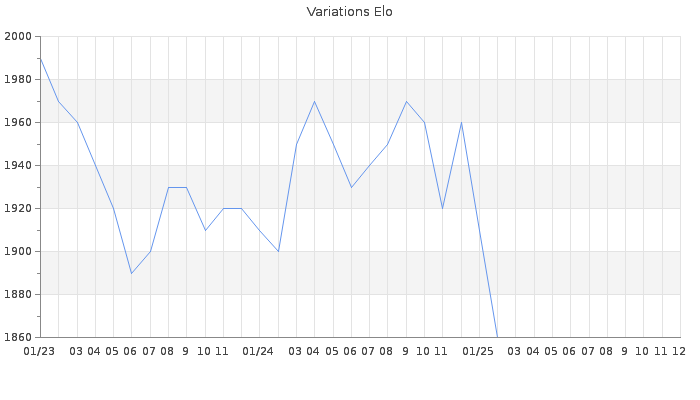Click the 1900 label on the y-axis

pos(18,252)
